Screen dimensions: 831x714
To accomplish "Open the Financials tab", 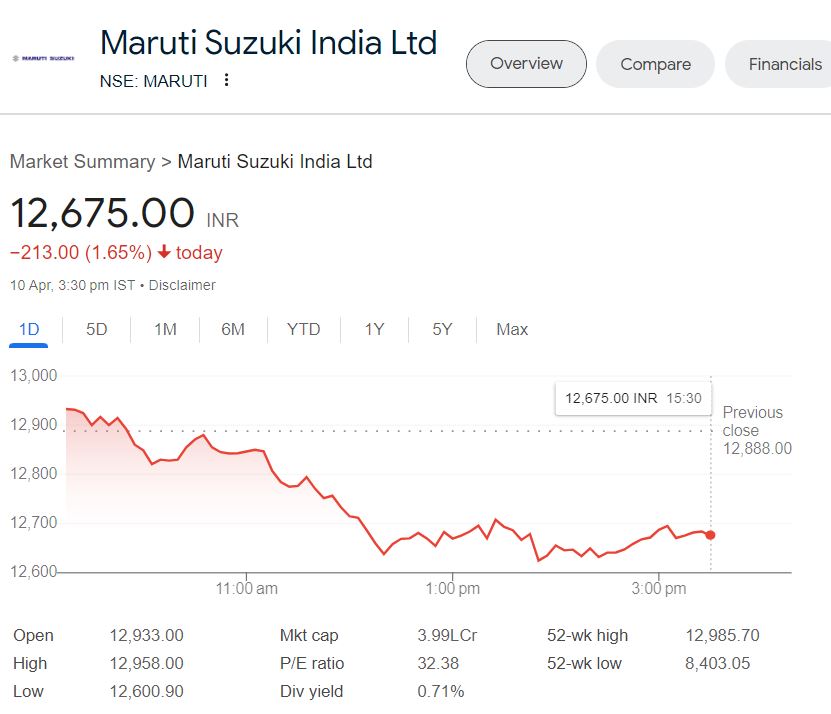I will (784, 64).
